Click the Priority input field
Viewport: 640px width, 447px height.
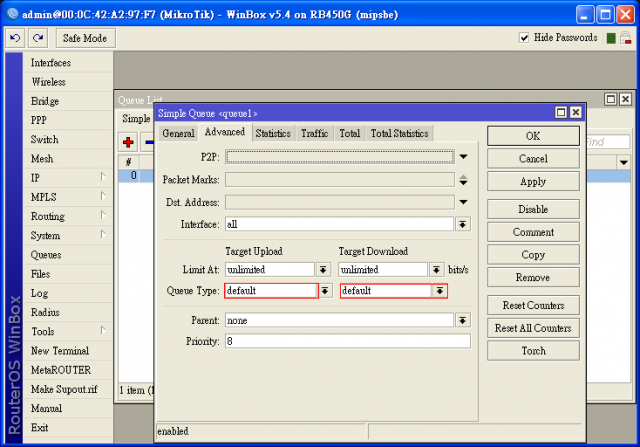348,341
